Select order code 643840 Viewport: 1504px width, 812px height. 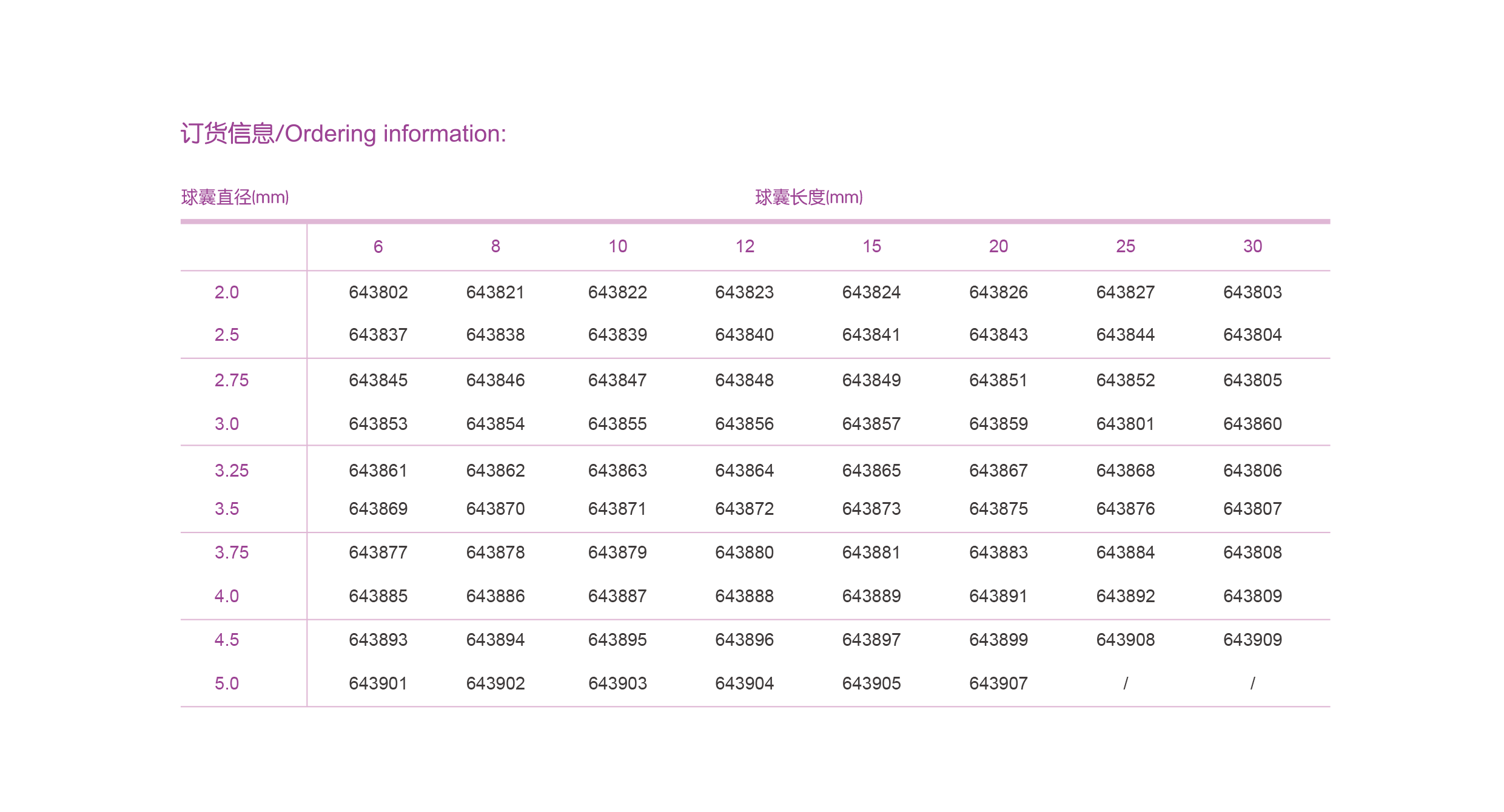point(744,335)
